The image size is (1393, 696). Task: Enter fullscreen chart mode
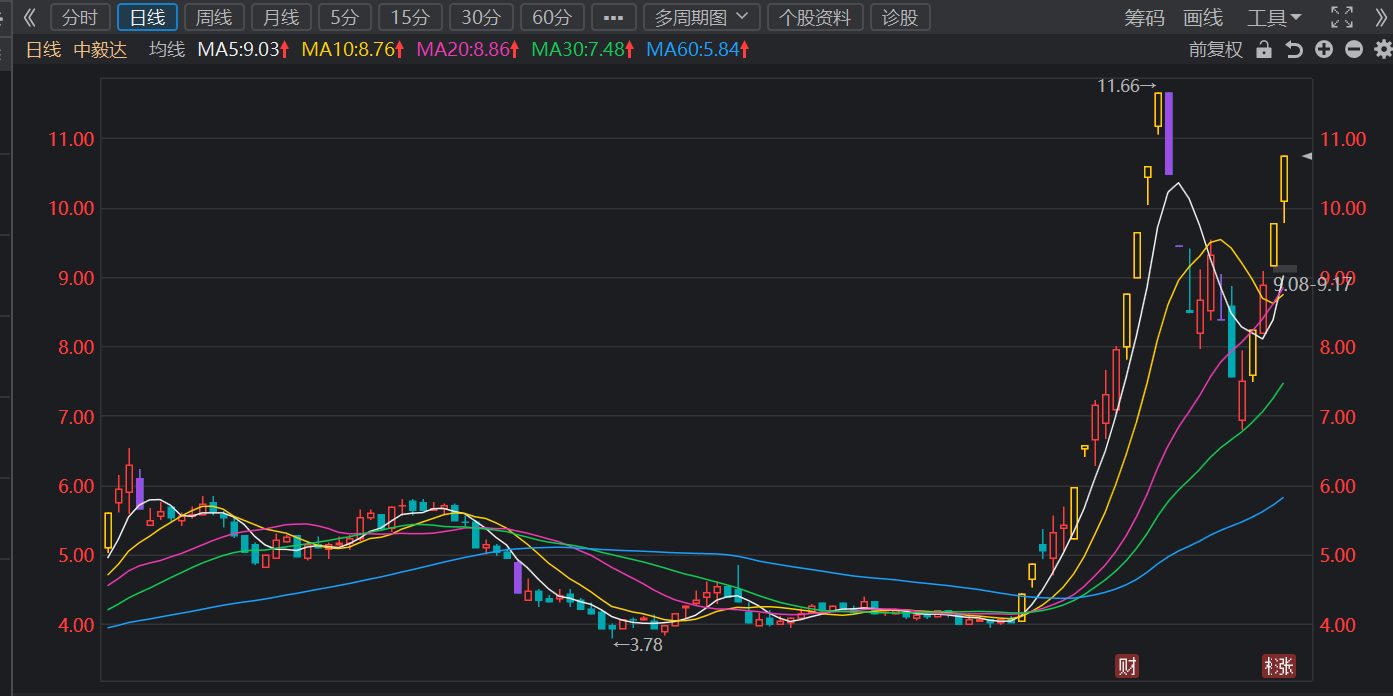(x=1342, y=17)
